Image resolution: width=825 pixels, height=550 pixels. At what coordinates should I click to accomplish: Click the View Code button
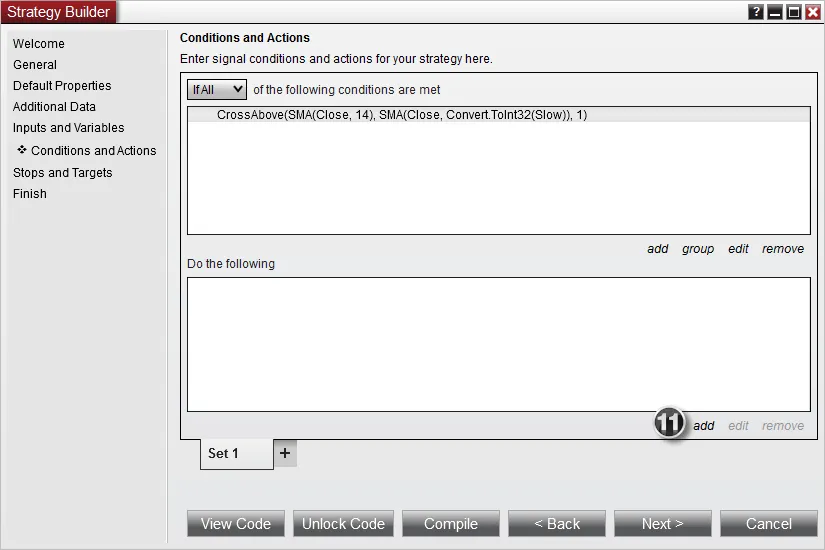click(x=236, y=524)
